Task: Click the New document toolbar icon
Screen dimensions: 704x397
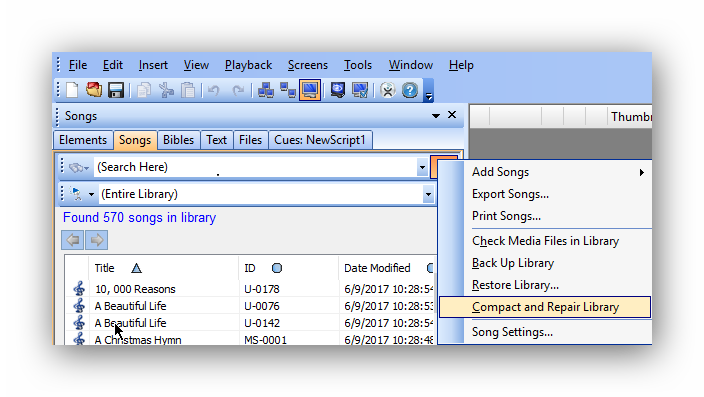Action: tap(72, 90)
